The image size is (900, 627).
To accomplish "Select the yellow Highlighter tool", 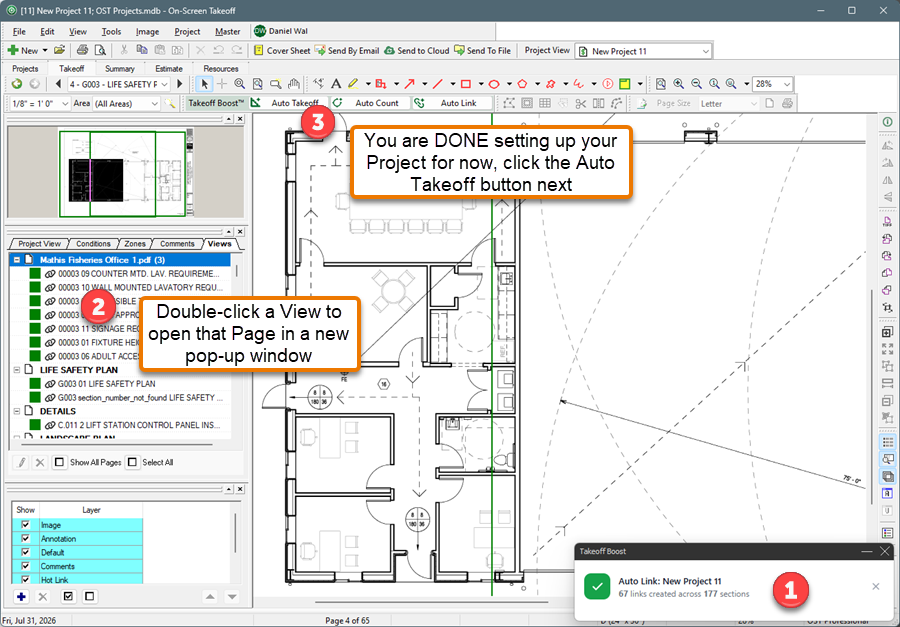I will [353, 84].
